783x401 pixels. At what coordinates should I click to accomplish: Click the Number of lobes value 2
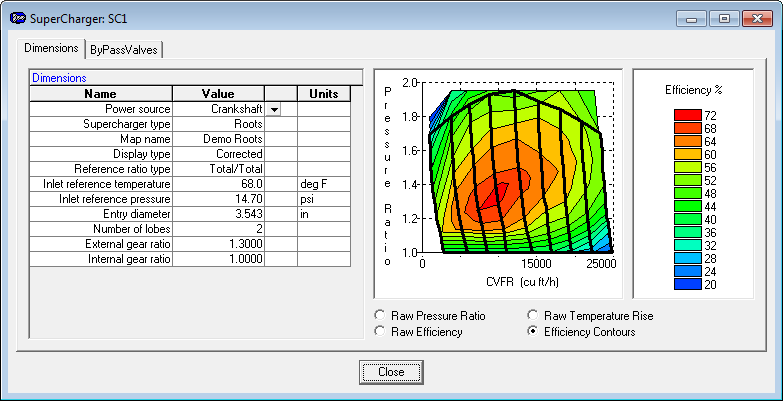tap(218, 229)
